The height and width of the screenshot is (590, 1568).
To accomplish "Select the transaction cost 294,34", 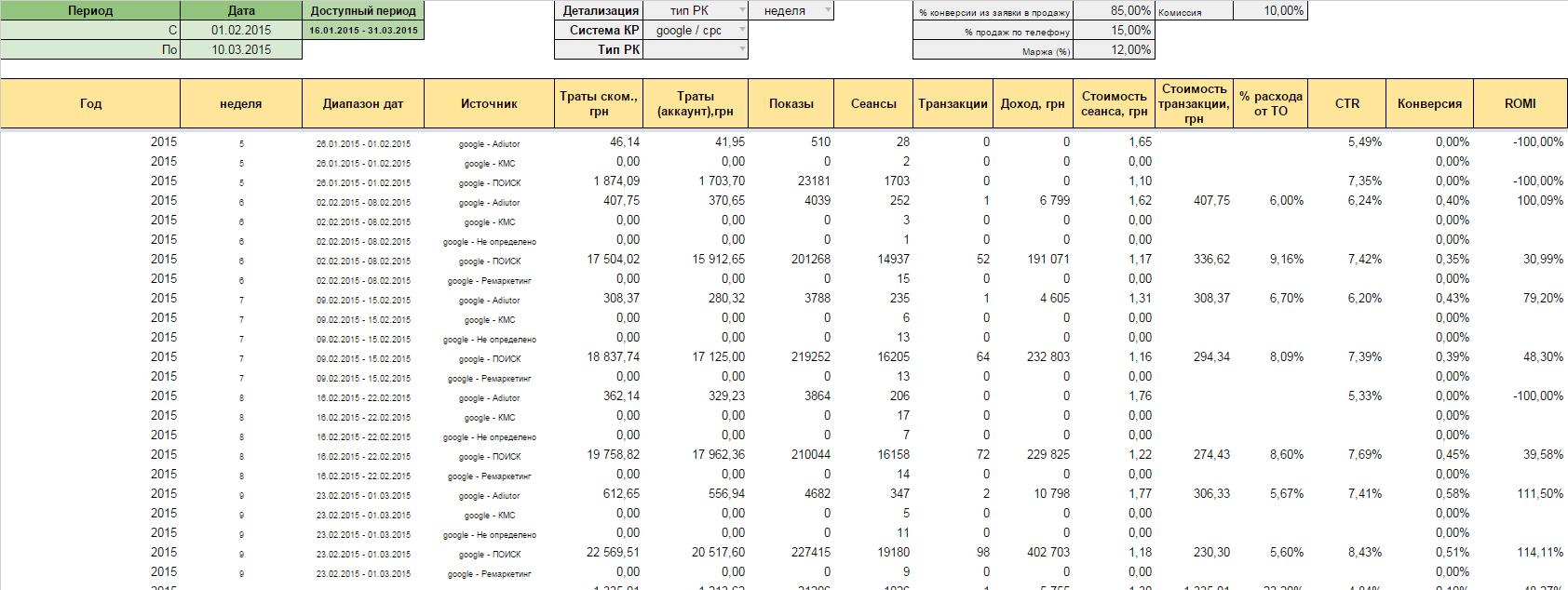I will pos(1211,356).
